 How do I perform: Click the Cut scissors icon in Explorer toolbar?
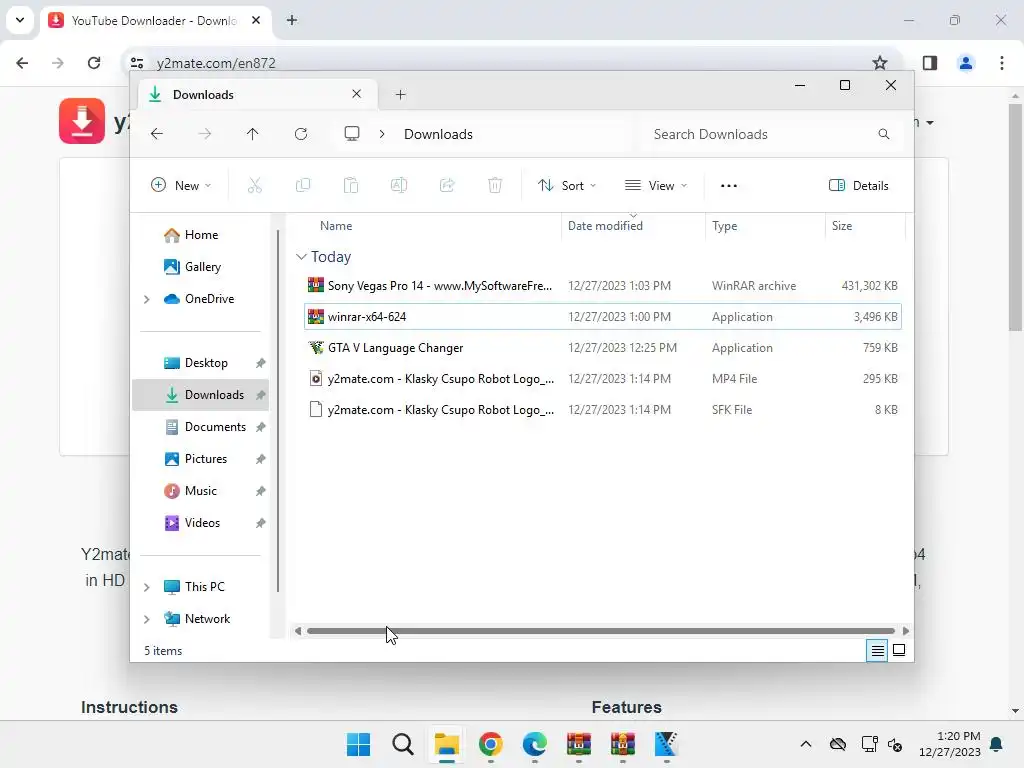click(x=255, y=185)
